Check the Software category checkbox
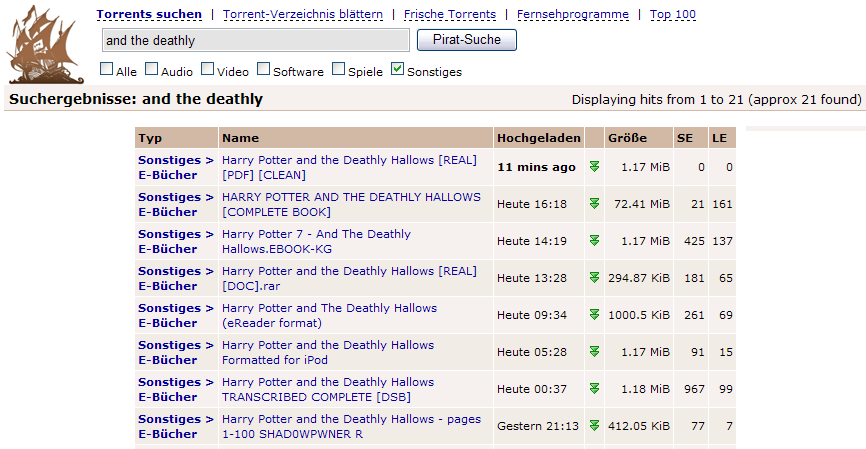The image size is (866, 449). [x=263, y=69]
